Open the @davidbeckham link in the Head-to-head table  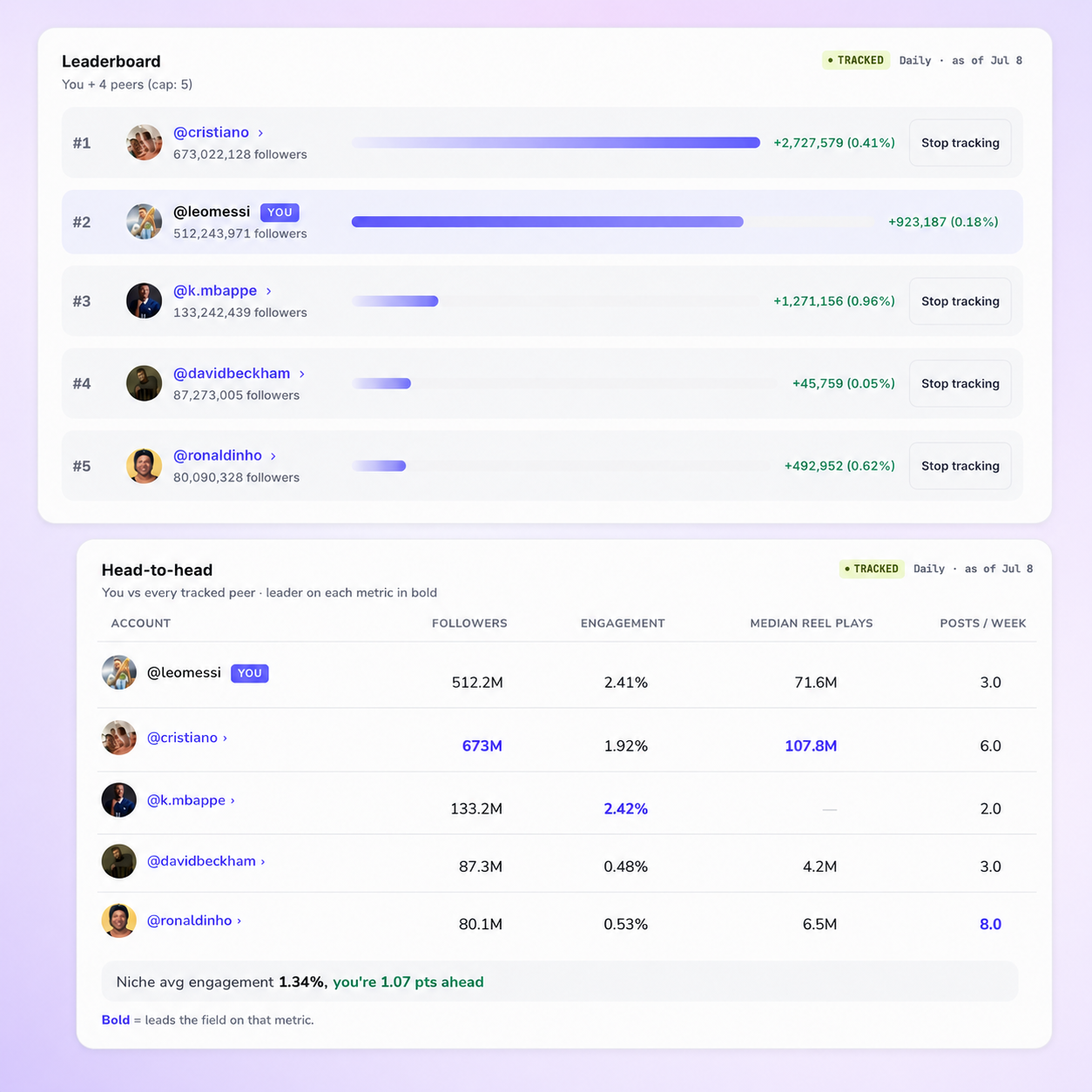201,861
